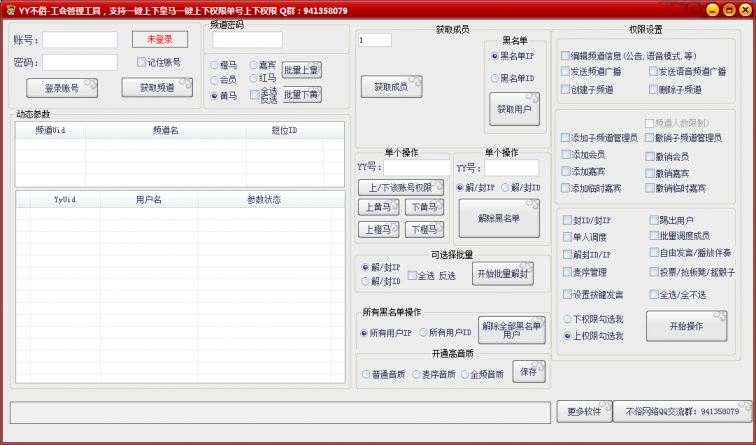Click the 上/下该账号权限 button
Screen dimensions: 756x445
coord(401,188)
